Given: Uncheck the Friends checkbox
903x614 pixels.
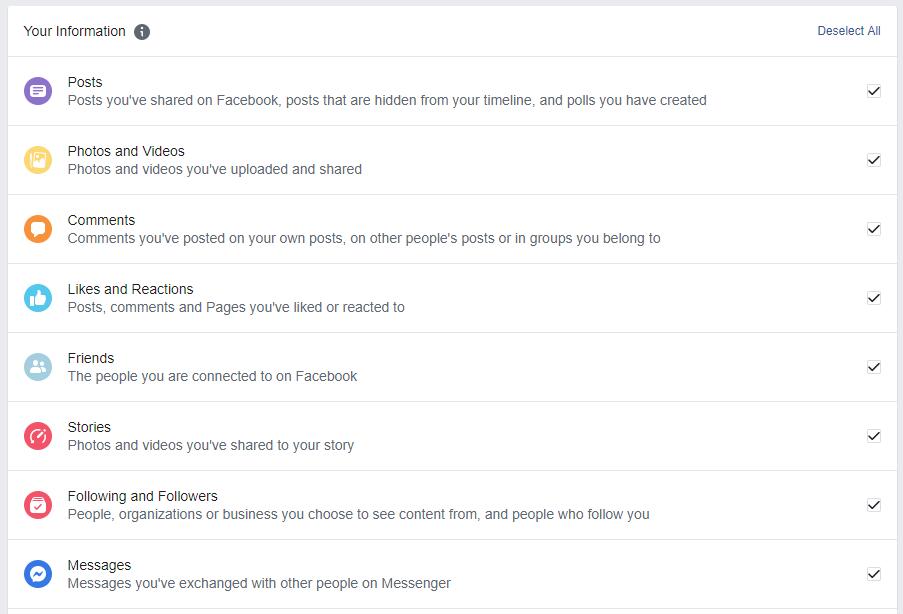Looking at the screenshot, I should tap(874, 367).
